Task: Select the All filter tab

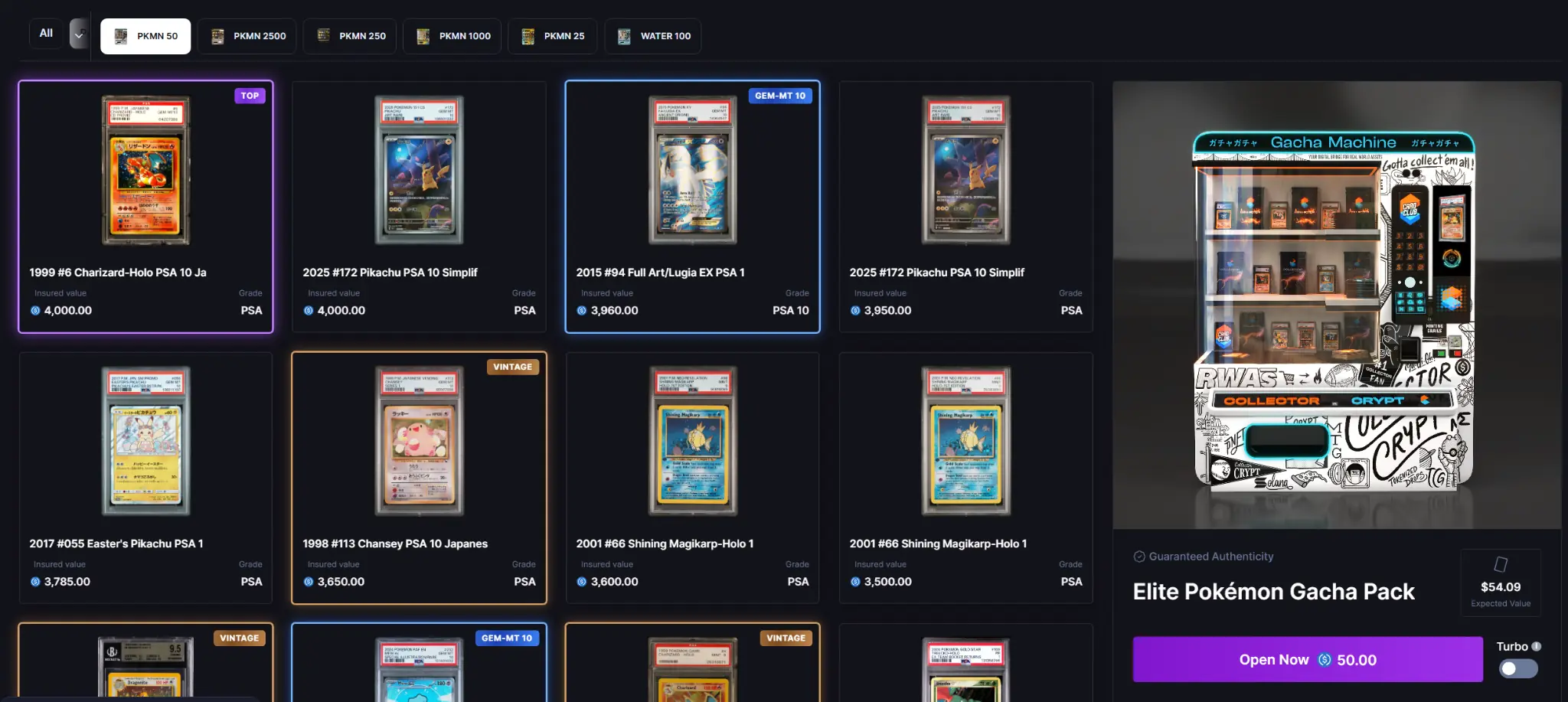Action: 46,34
